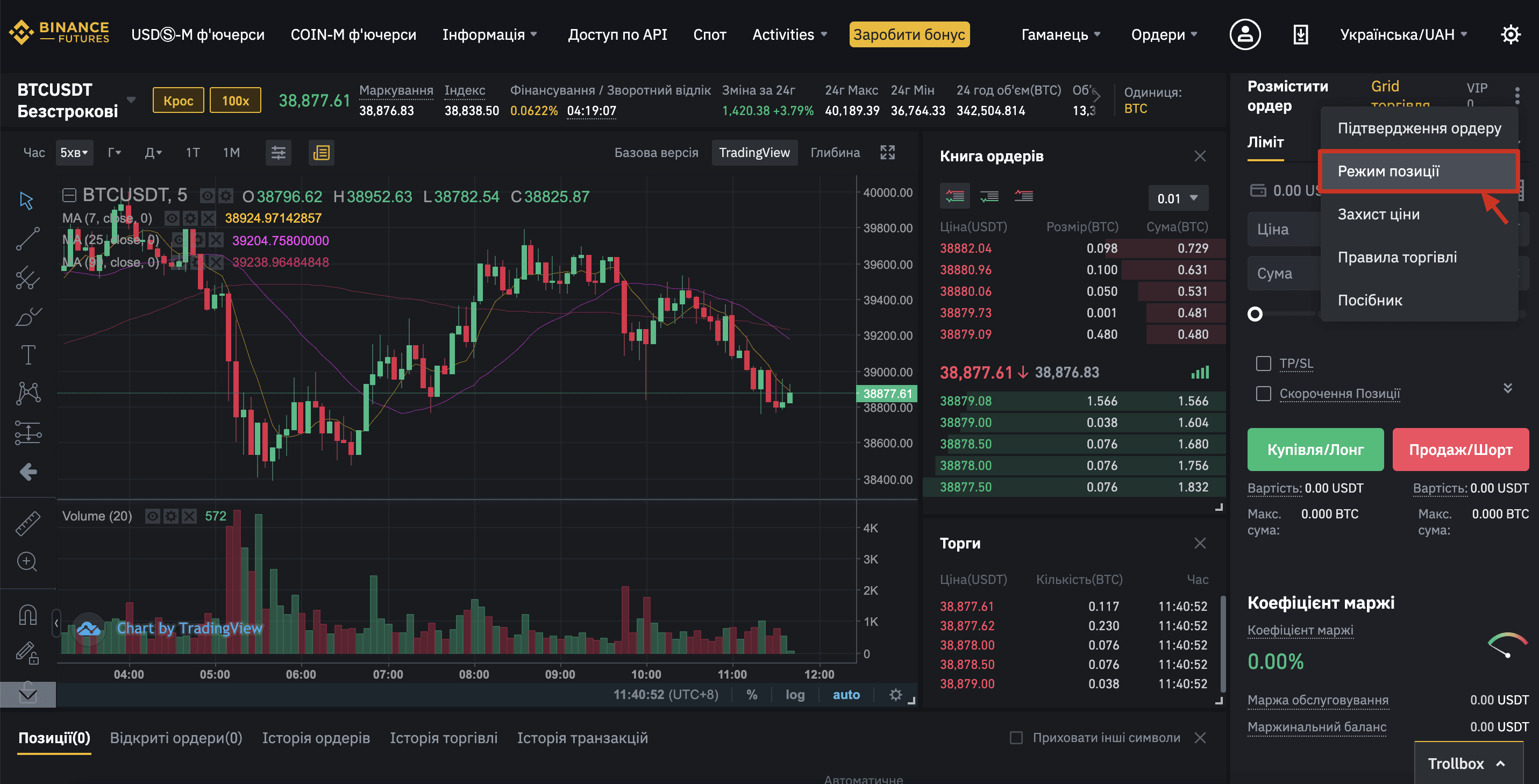The width and height of the screenshot is (1539, 784).
Task: Open the chart pattern tool
Action: [x=28, y=393]
